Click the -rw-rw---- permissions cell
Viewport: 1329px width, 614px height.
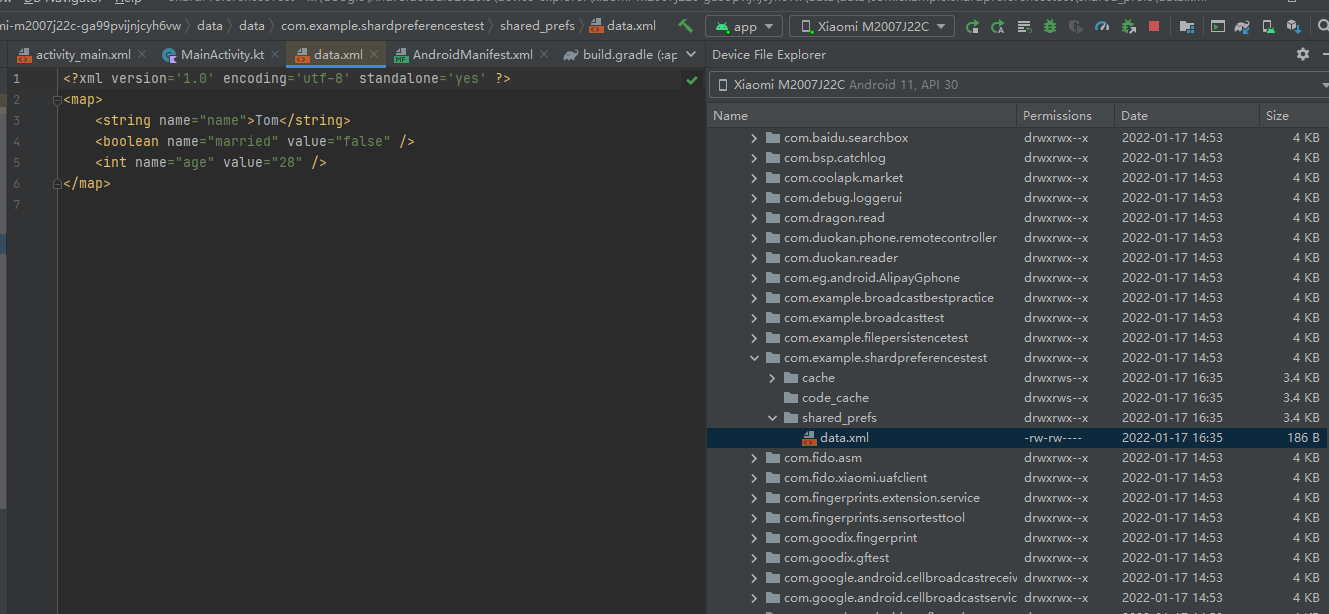point(1053,438)
